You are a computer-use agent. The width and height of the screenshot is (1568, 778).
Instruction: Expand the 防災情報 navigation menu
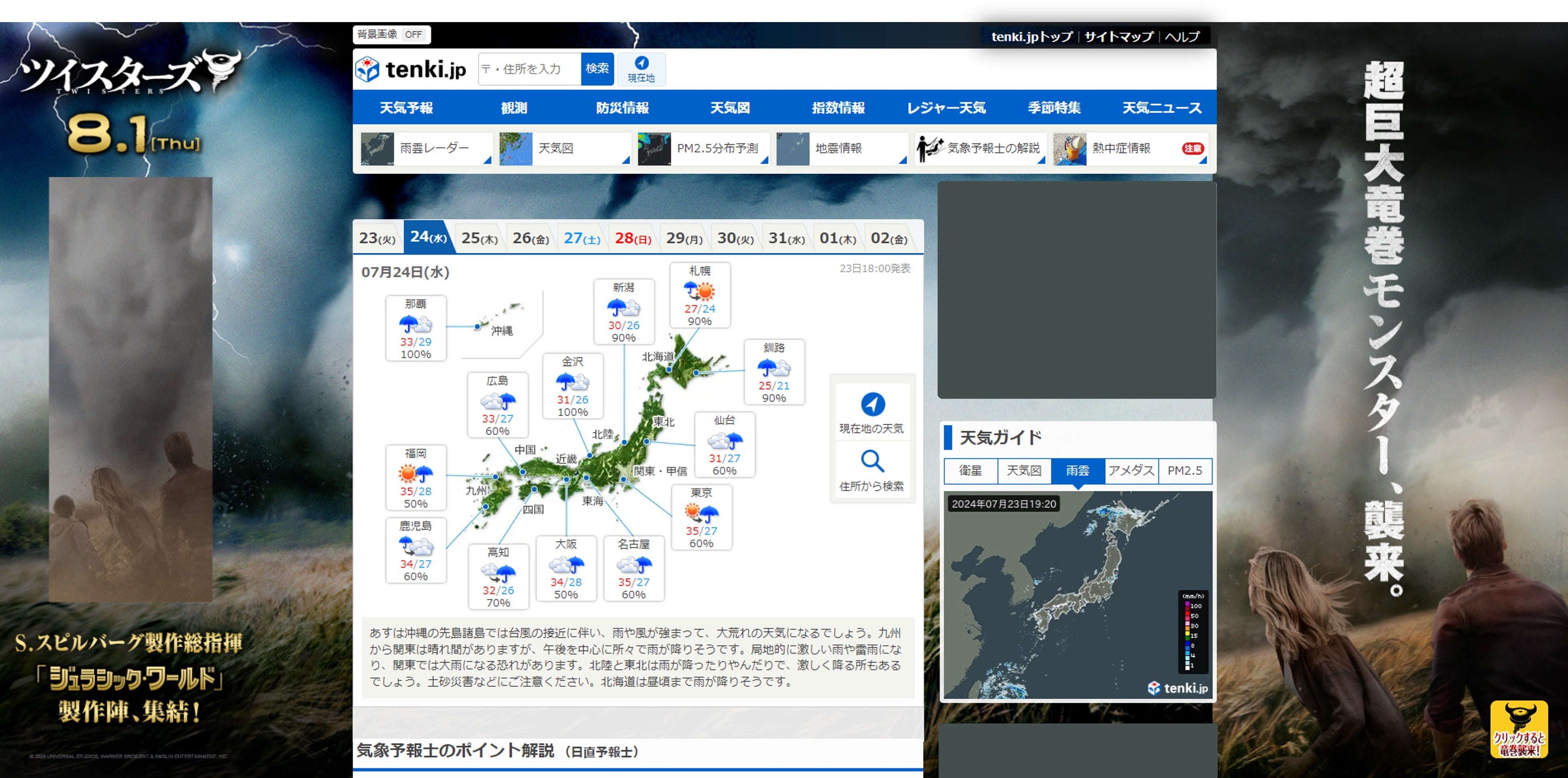[622, 108]
